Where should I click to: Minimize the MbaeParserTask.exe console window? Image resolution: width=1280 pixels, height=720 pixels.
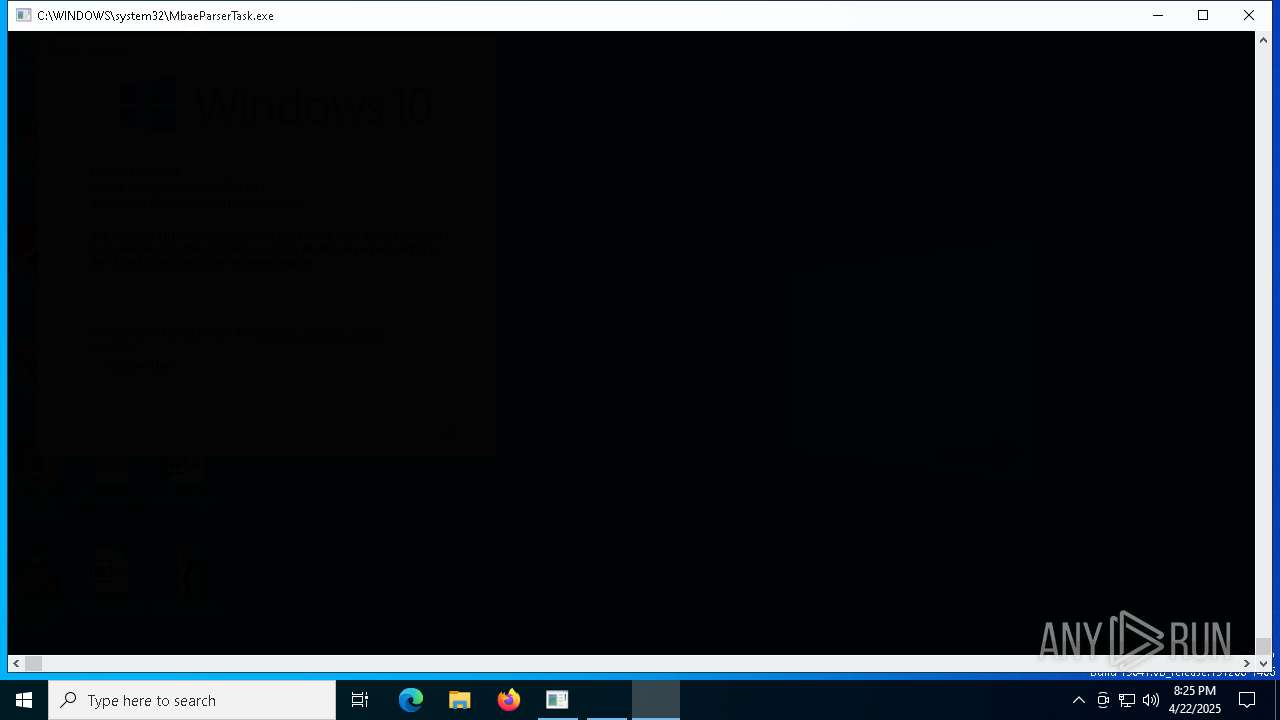point(1158,15)
